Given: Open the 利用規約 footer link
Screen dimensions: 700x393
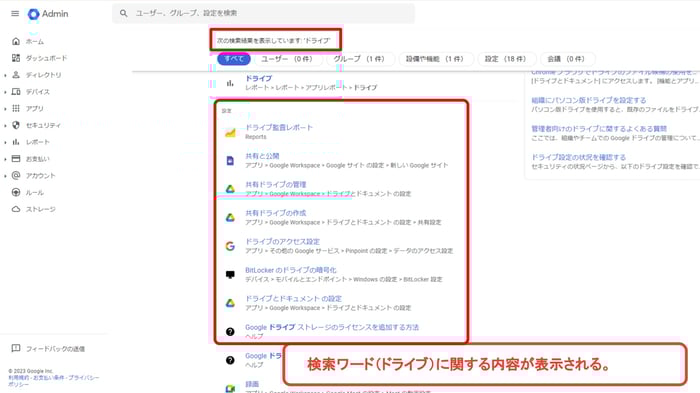Looking at the screenshot, I should [18, 378].
